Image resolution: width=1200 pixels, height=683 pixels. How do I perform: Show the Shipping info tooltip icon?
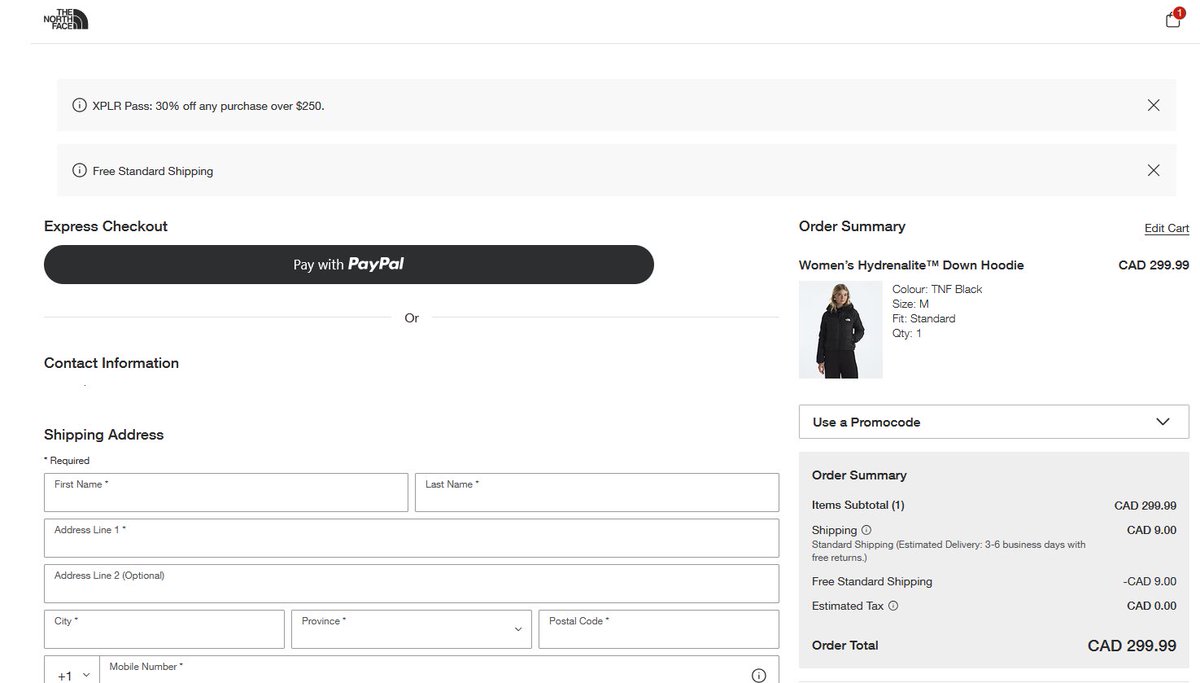[x=866, y=530]
